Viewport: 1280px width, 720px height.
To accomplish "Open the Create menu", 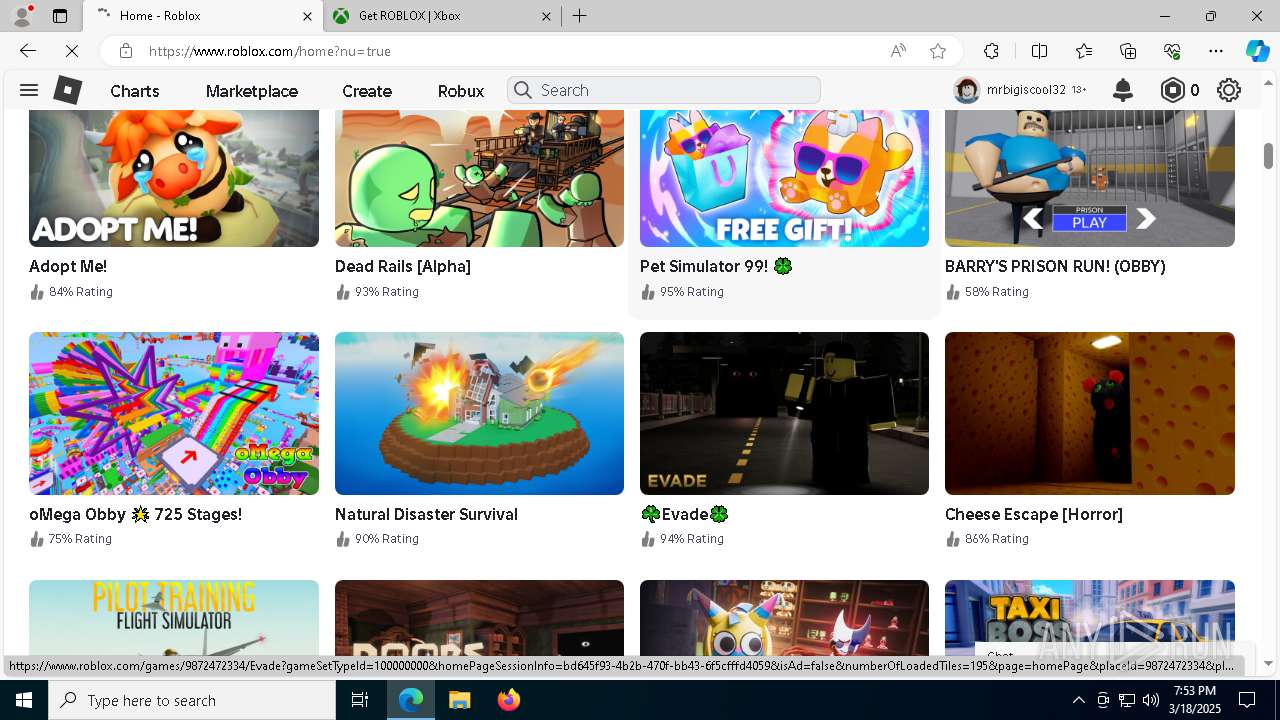I will click(x=367, y=91).
